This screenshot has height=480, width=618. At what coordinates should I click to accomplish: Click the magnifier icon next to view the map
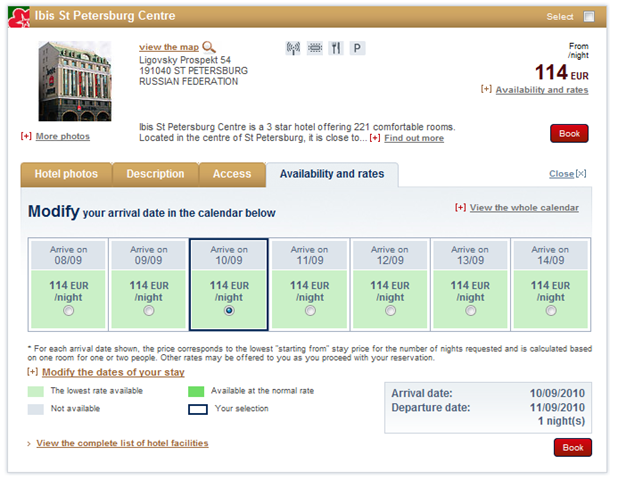point(209,47)
